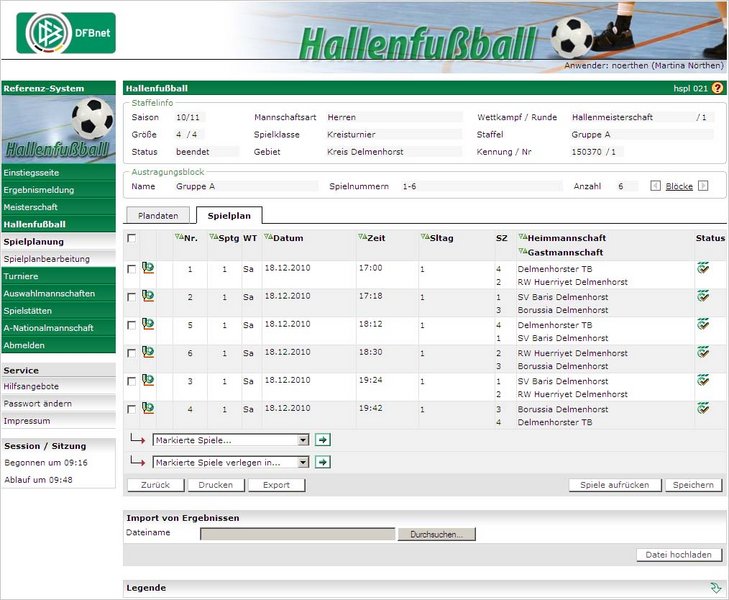Screen dimensions: 729x600
Task: Execute 'Markierte Spiele verlegen in' green arrow
Action: [323, 462]
